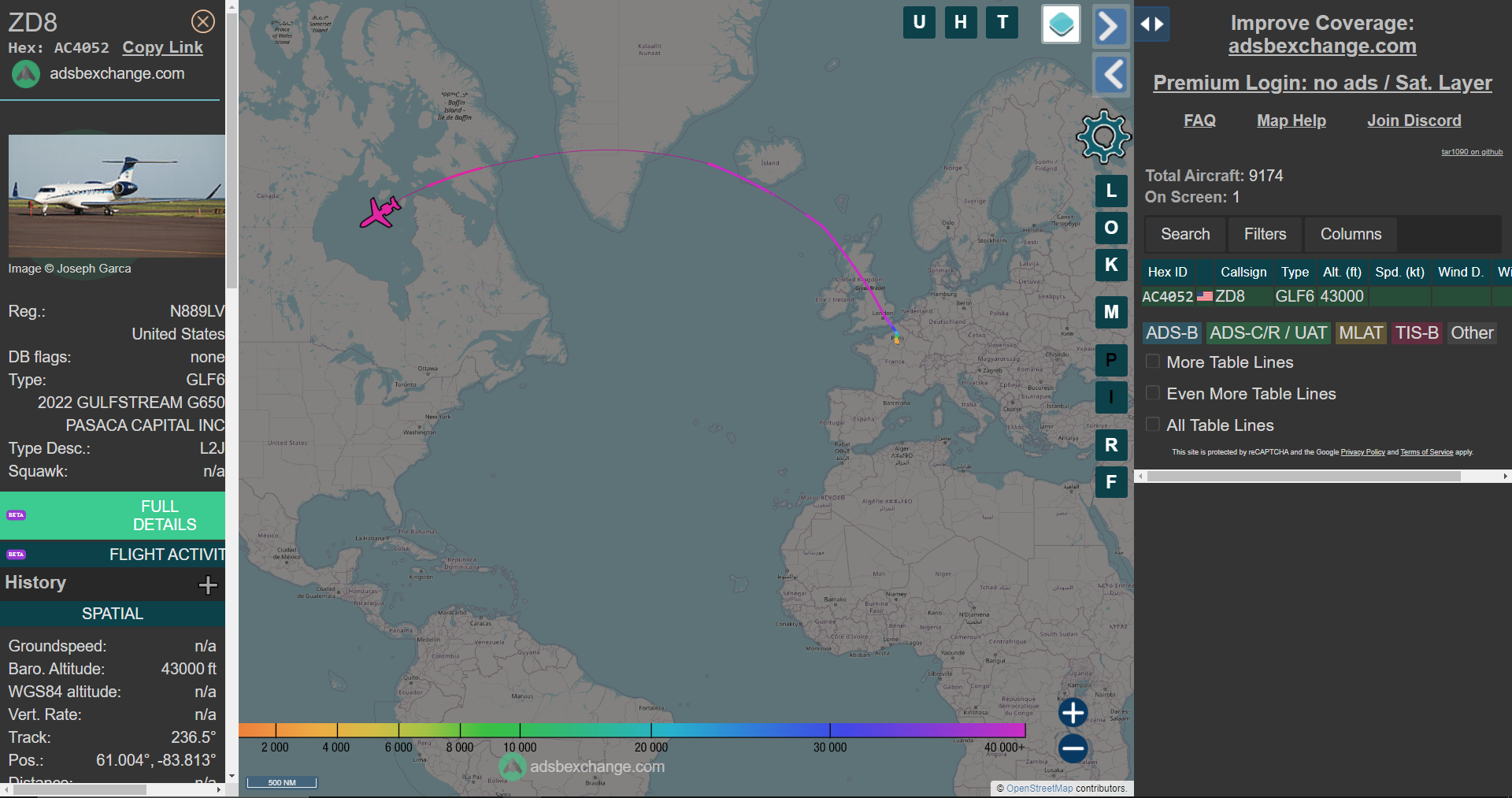Click the Copy Link link
Screen dimensions: 1512x798
[162, 47]
